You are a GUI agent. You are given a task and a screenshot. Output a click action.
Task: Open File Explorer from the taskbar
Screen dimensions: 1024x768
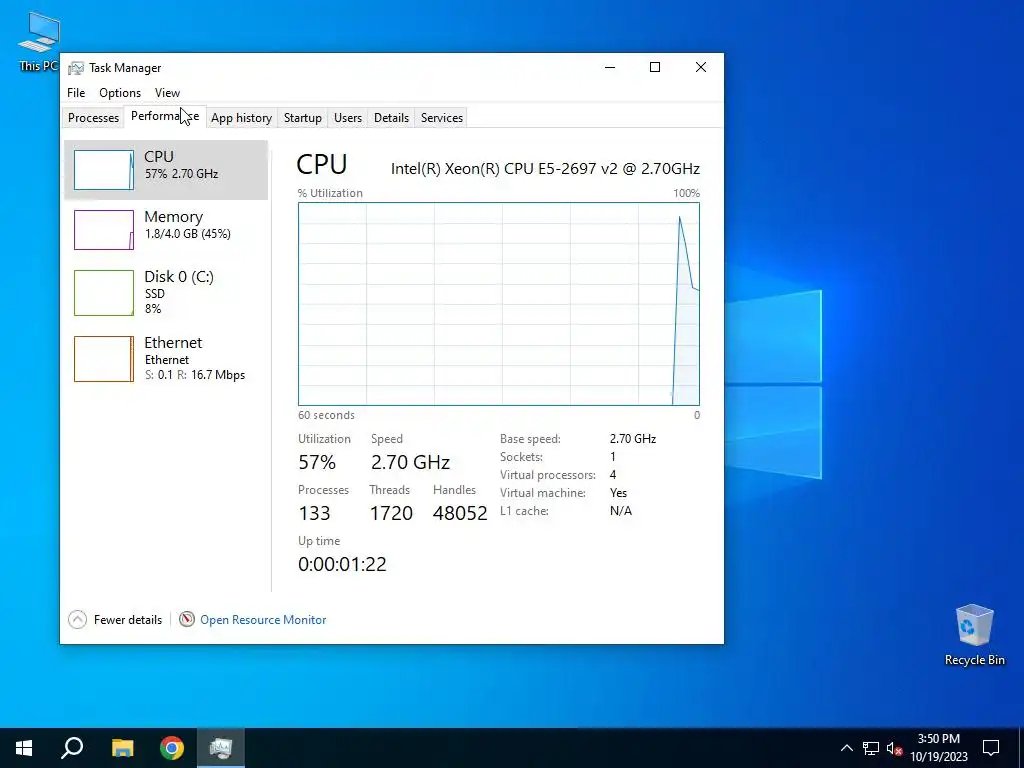pos(122,748)
